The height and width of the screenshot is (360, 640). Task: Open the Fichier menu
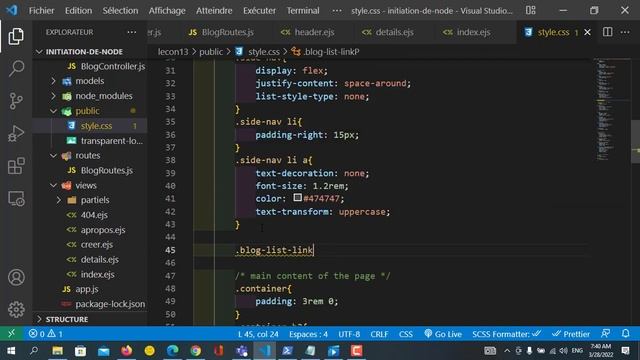(41, 10)
